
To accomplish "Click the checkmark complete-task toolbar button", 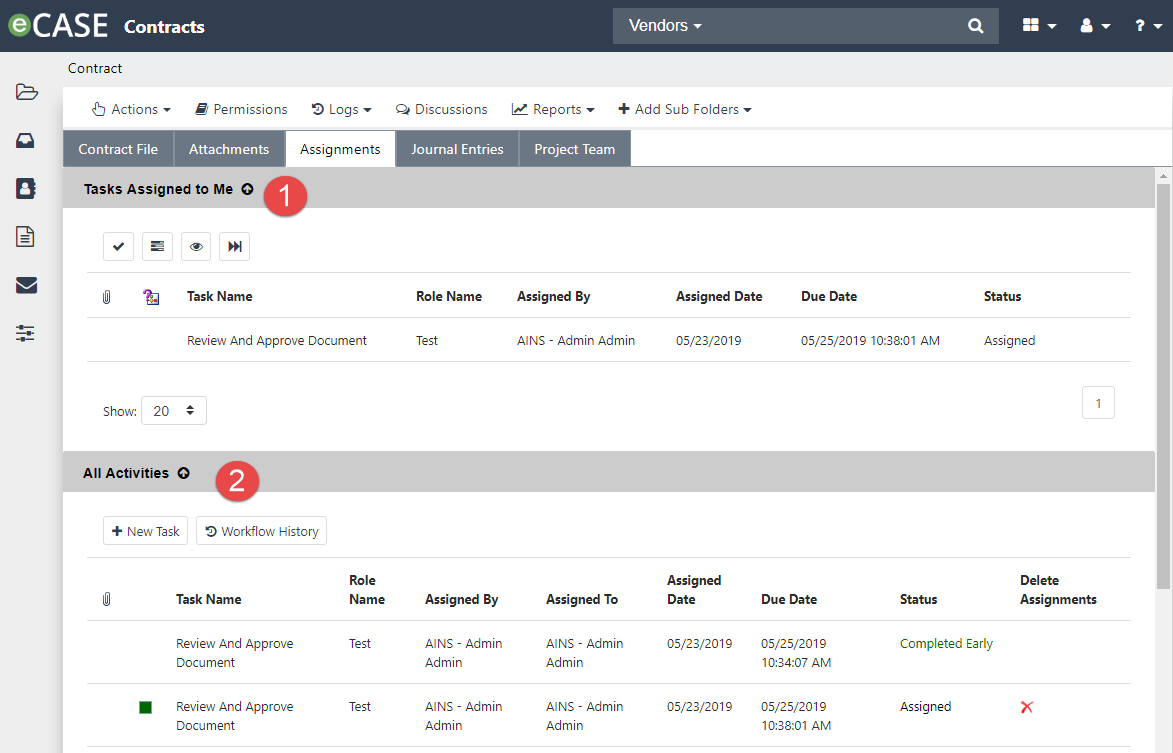I will coord(118,246).
